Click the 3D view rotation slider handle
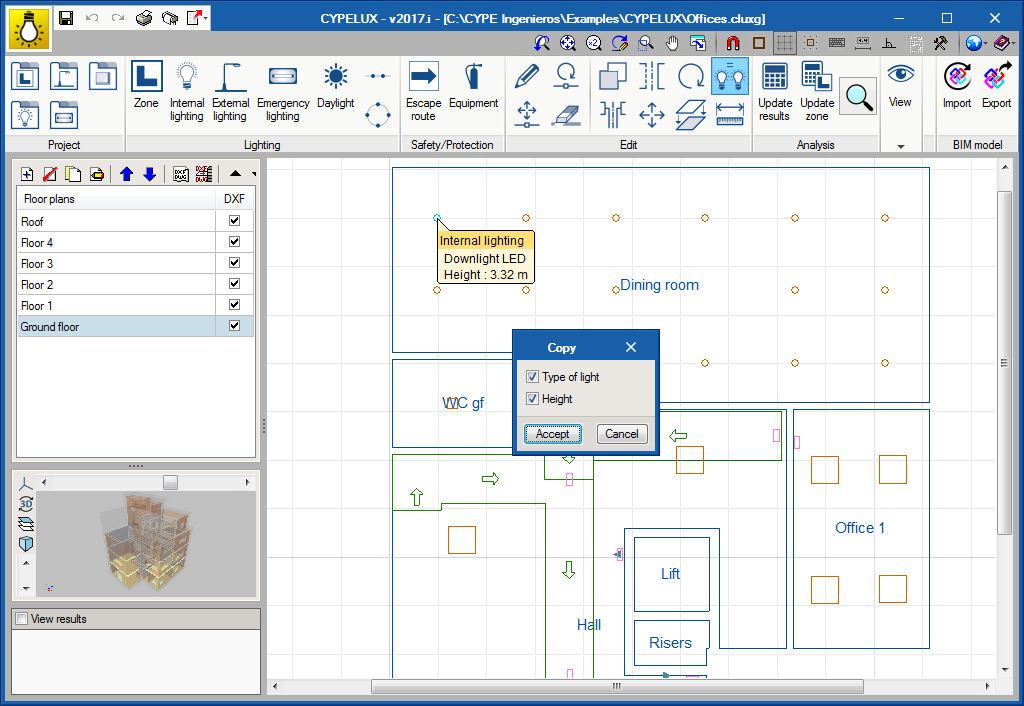This screenshot has height=706, width=1024. click(170, 483)
